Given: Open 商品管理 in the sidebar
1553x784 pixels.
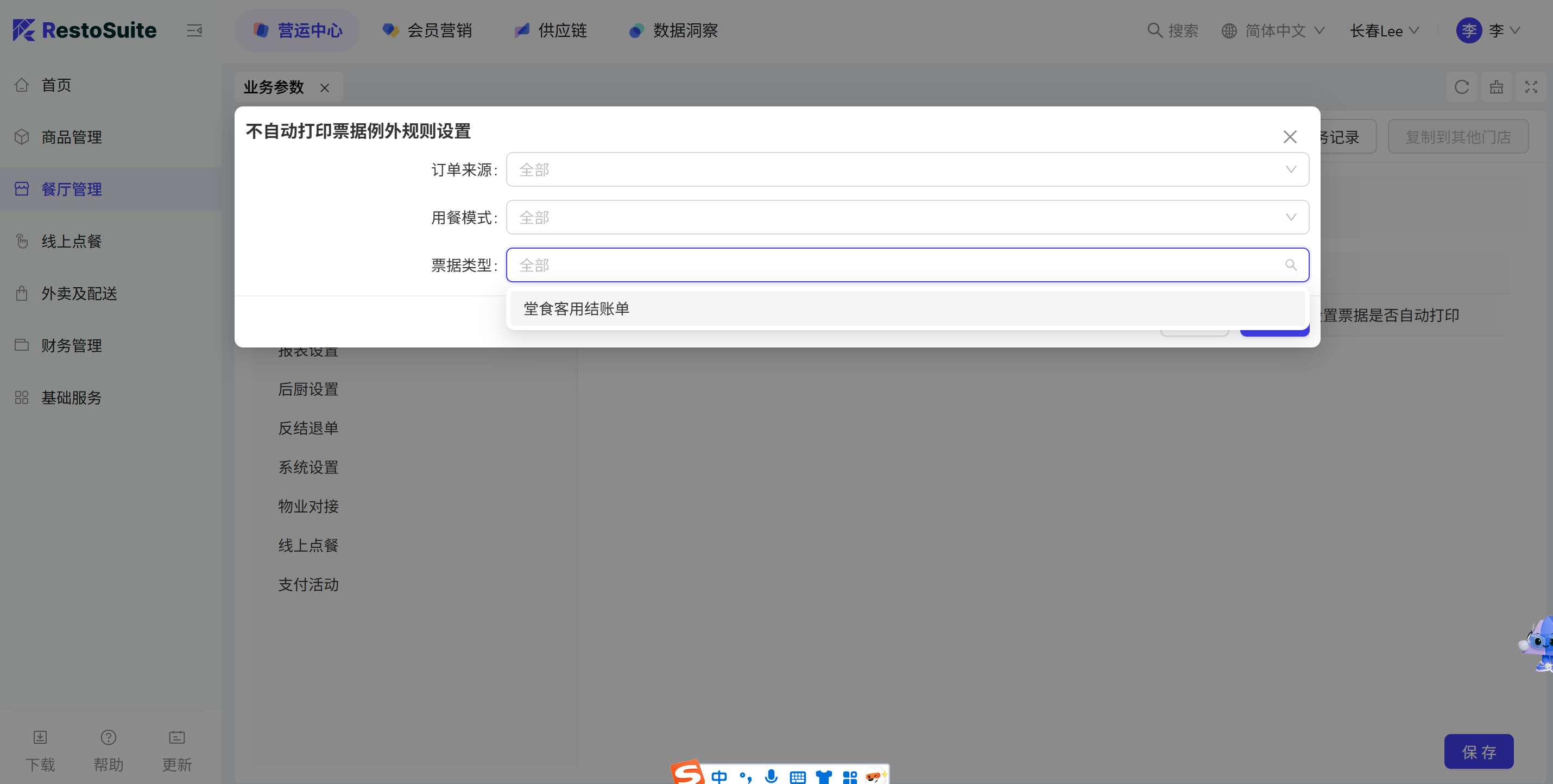Looking at the screenshot, I should [71, 137].
